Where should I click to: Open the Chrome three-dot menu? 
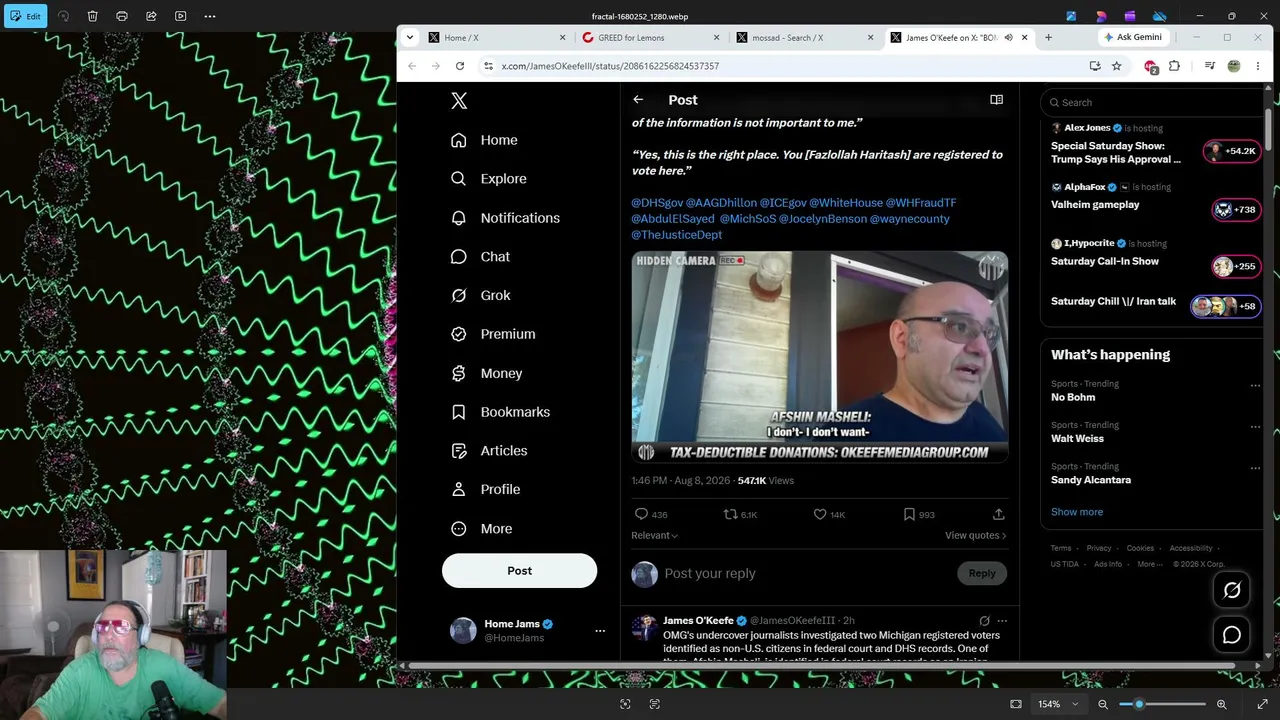1258,66
